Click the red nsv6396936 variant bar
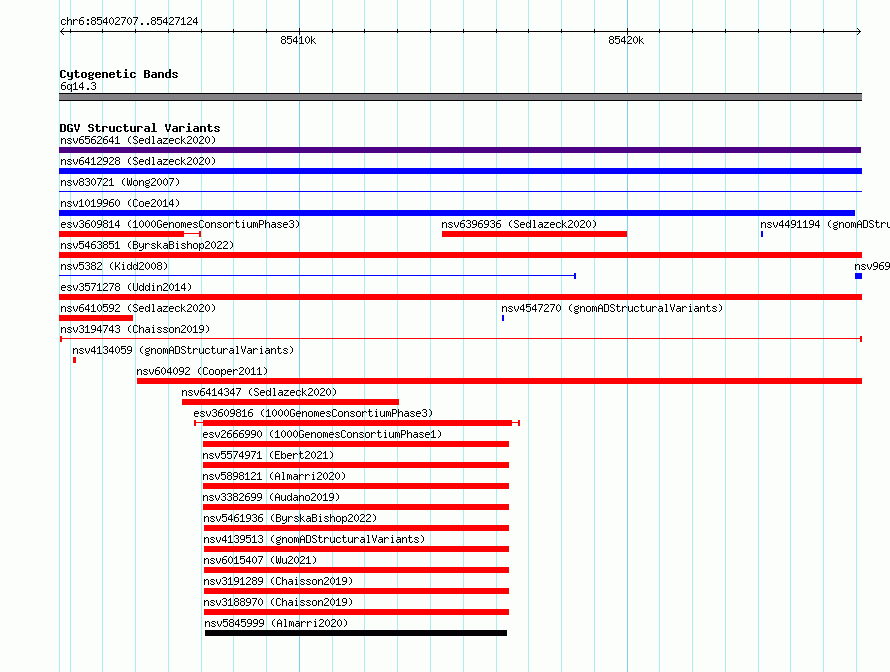This screenshot has width=890, height=672. (x=534, y=234)
